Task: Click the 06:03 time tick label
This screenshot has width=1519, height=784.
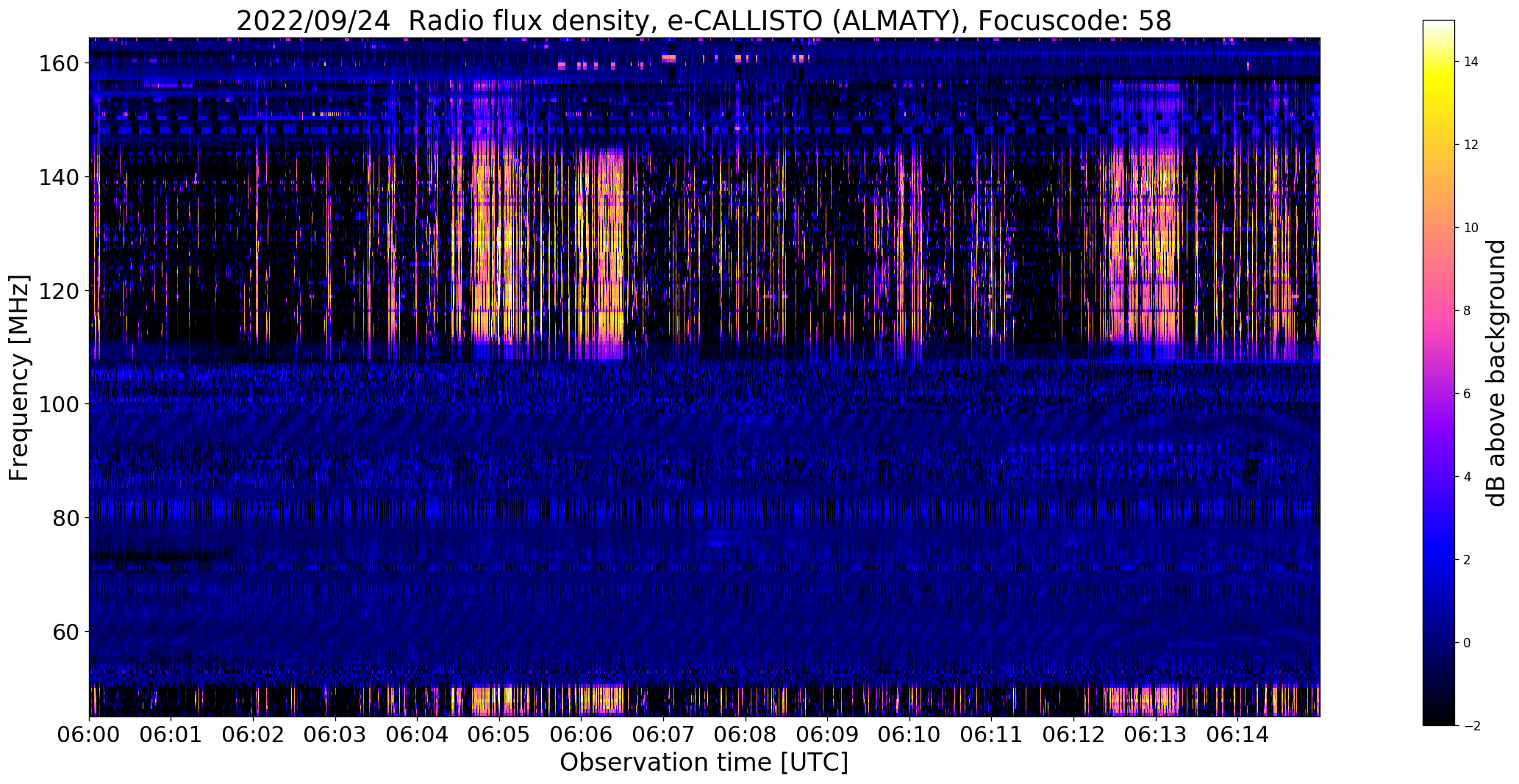Action: coord(335,733)
